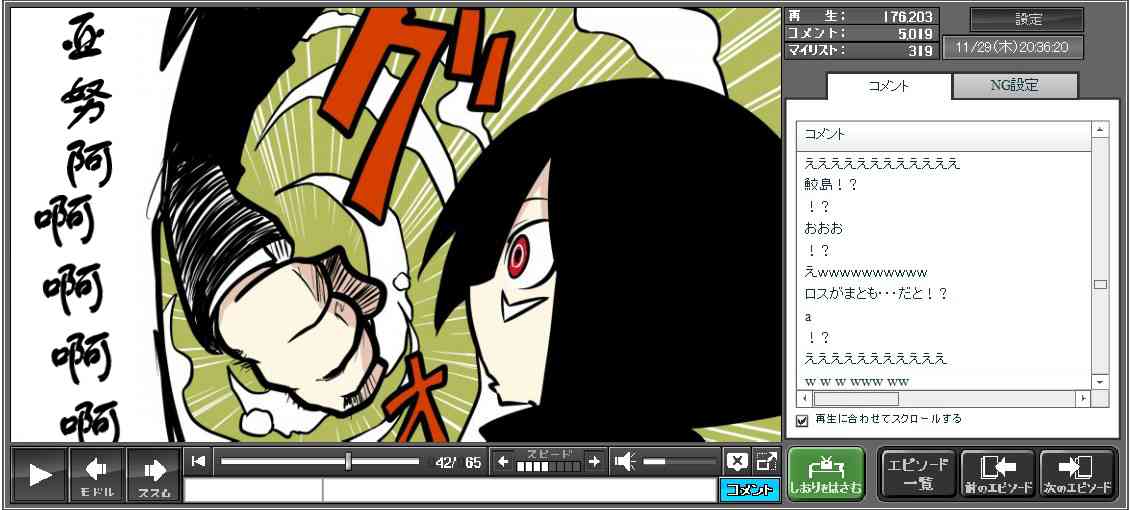Screen dimensions: 1131x510
Task: Switch to the NG設定 tab
Action: [1014, 86]
